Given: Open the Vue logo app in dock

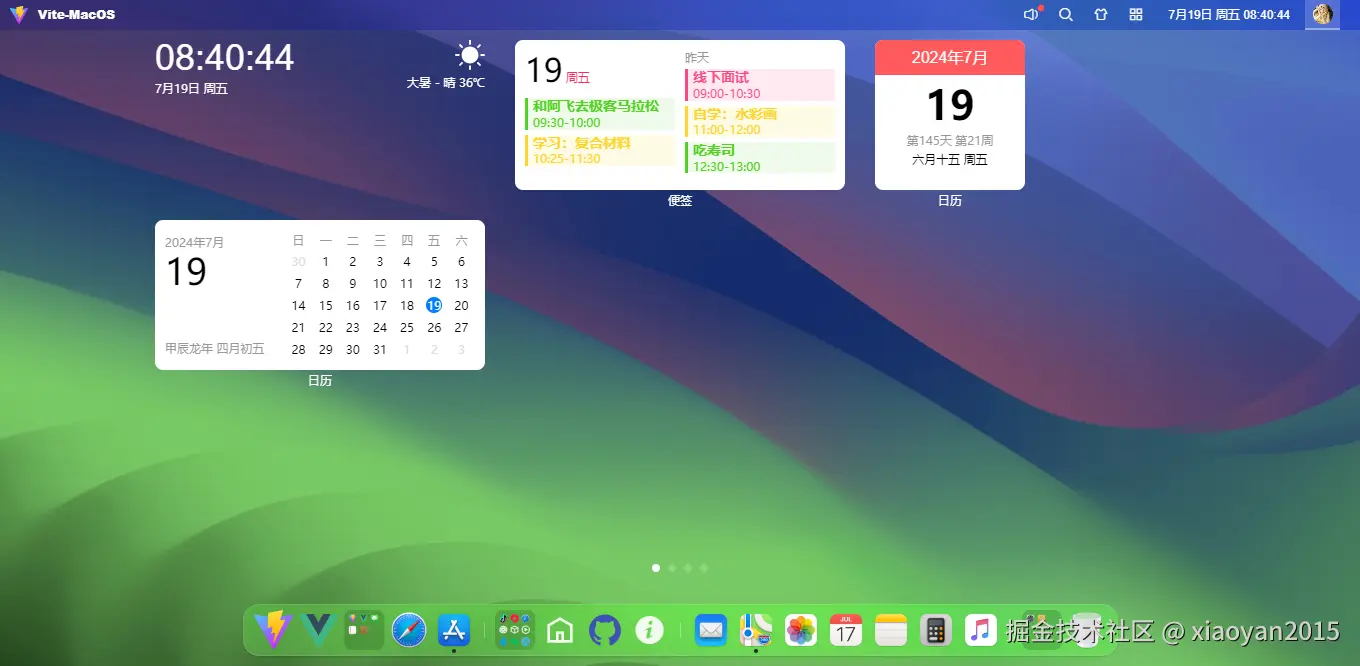Looking at the screenshot, I should (x=318, y=630).
